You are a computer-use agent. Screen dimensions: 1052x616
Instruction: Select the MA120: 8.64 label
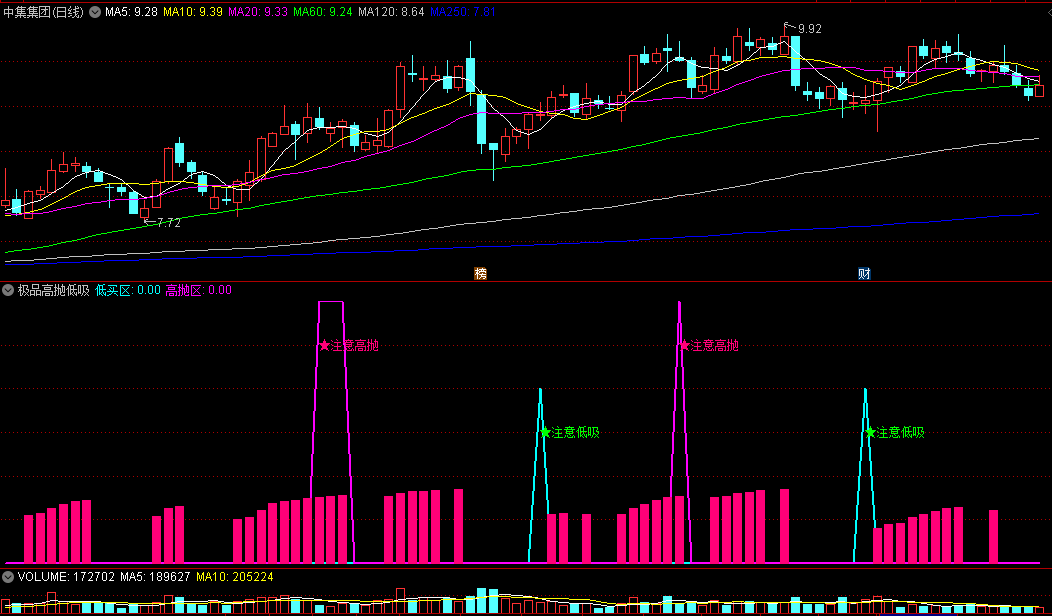tap(391, 12)
